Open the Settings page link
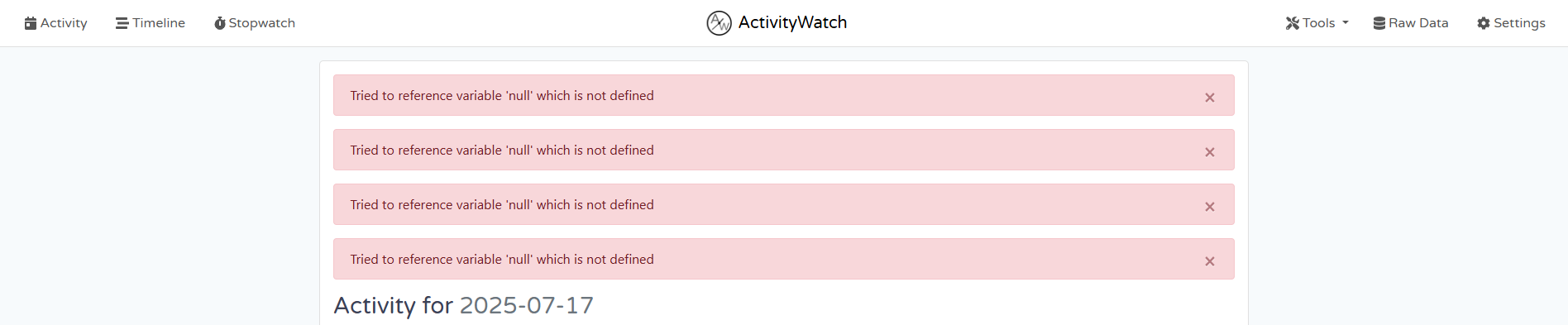The width and height of the screenshot is (1568, 325). click(x=1519, y=23)
